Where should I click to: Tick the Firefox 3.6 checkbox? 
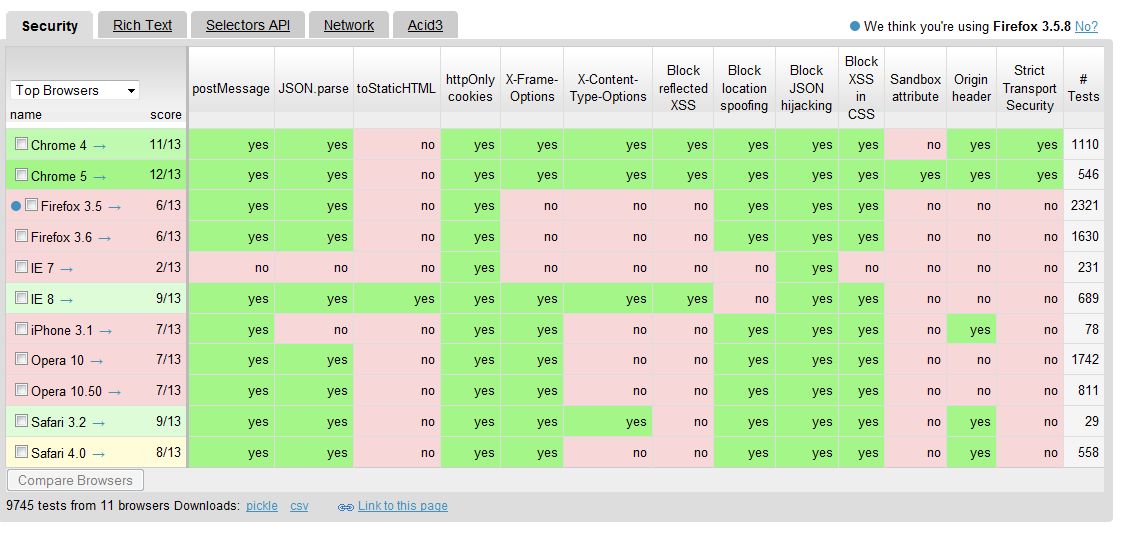(x=22, y=236)
